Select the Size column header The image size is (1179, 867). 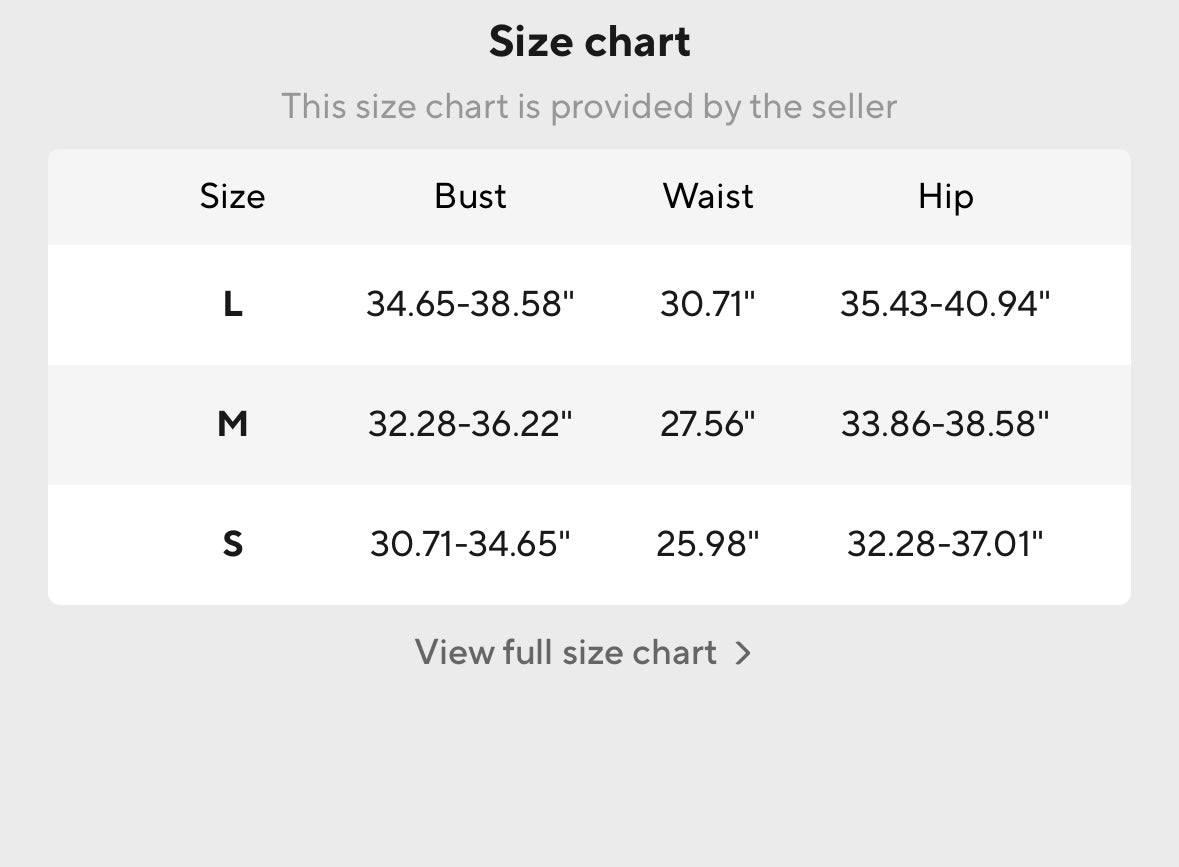[x=232, y=196]
